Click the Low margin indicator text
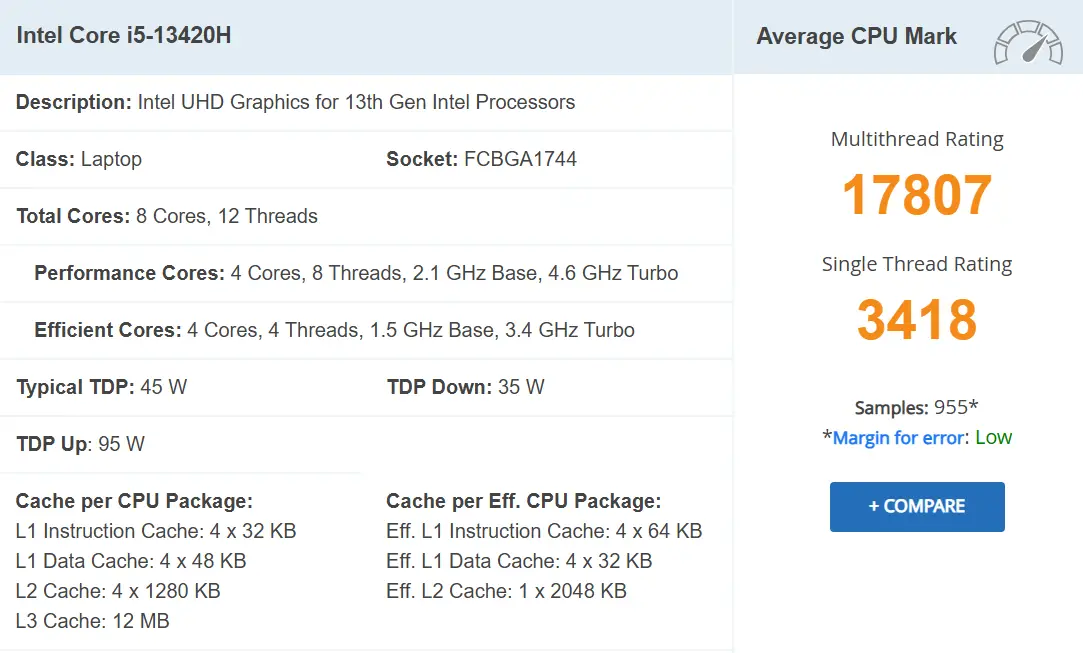This screenshot has width=1083, height=653. pos(993,437)
